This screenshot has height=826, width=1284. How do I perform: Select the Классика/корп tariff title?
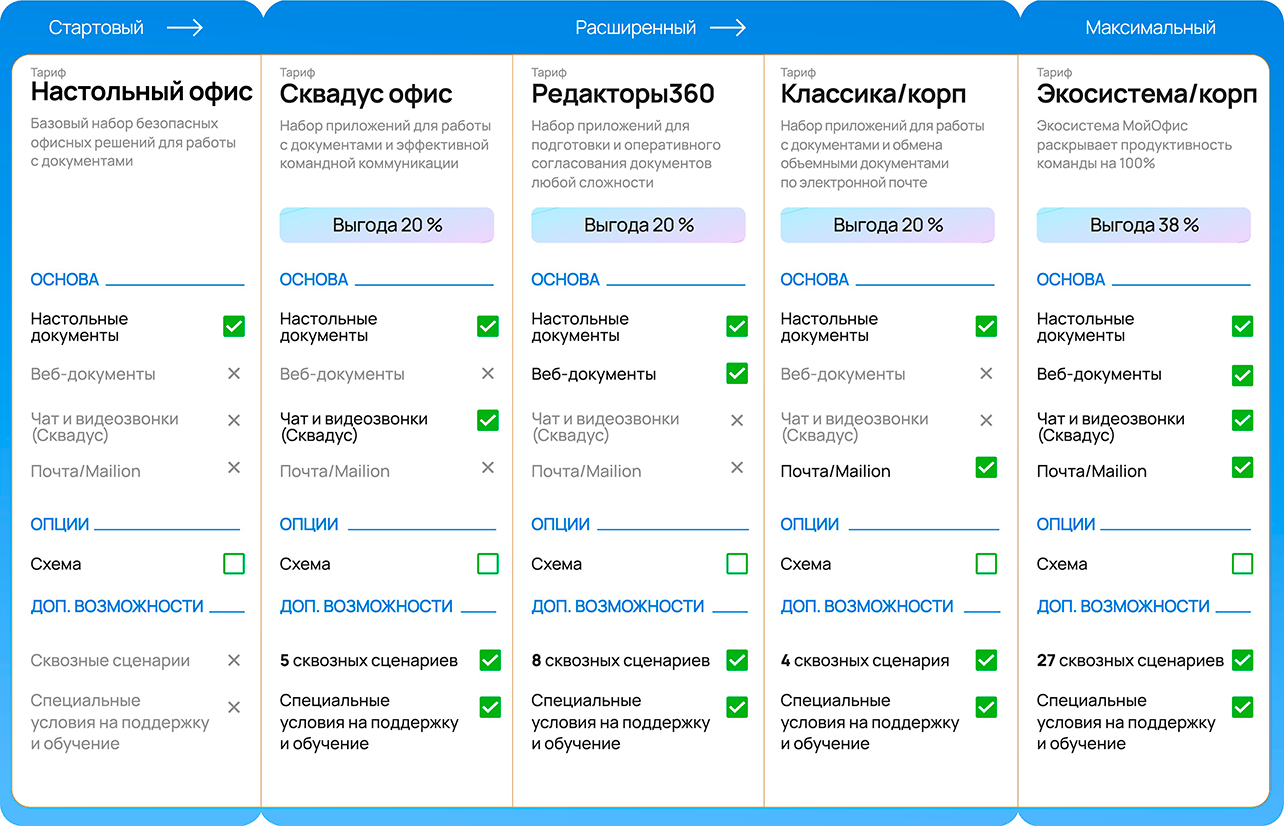873,94
